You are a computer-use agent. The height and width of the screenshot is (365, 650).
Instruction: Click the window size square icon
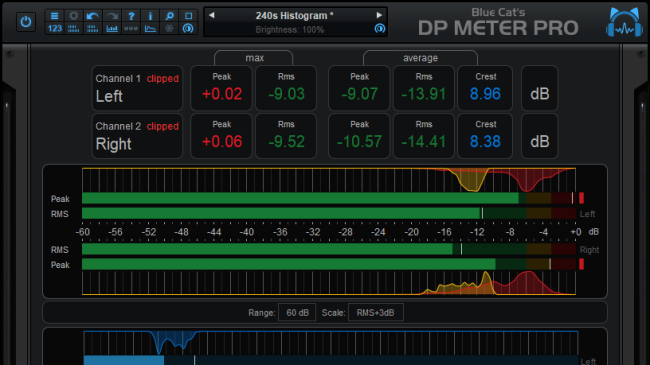coord(189,16)
